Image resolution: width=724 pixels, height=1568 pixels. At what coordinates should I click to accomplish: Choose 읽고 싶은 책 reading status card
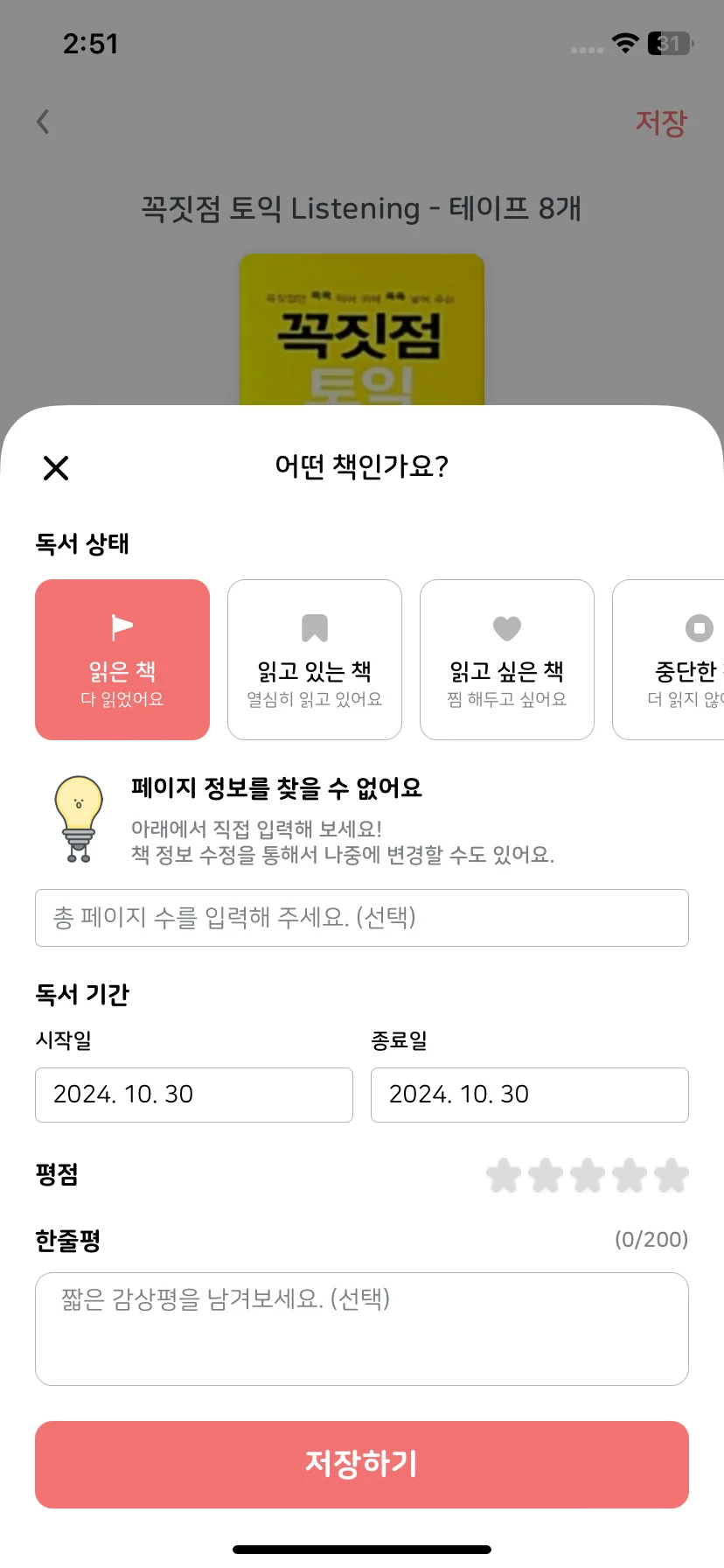(507, 660)
